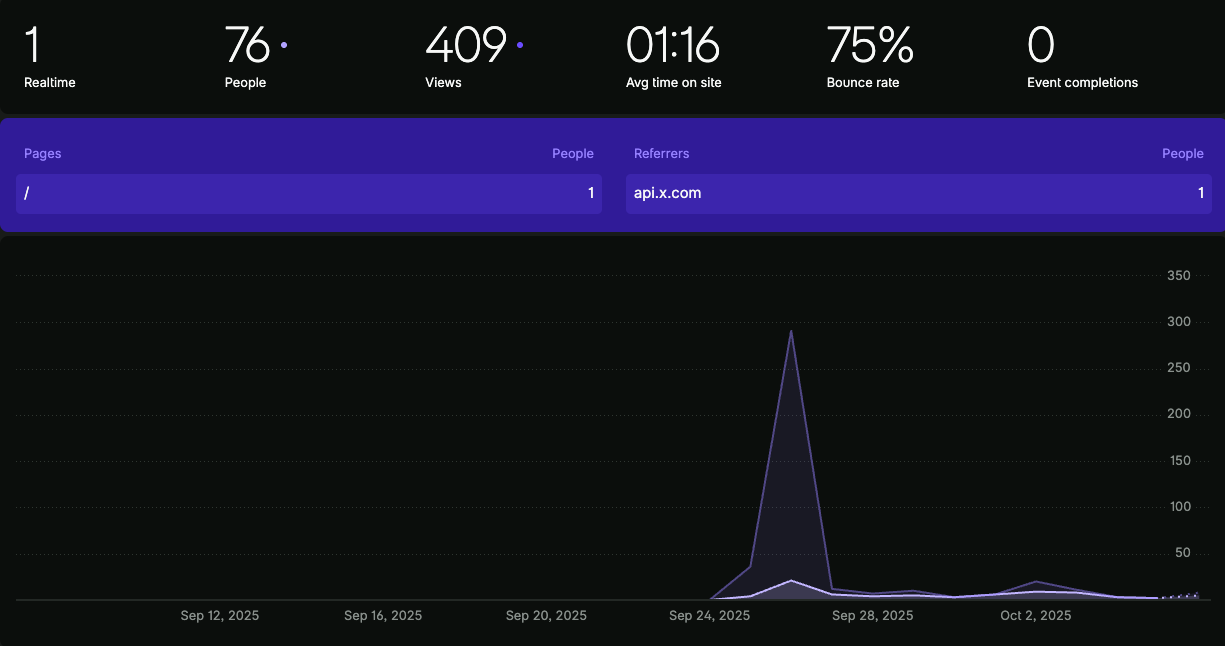1225x646 pixels.
Task: Click the 300 gridline value label
Action: (1178, 322)
